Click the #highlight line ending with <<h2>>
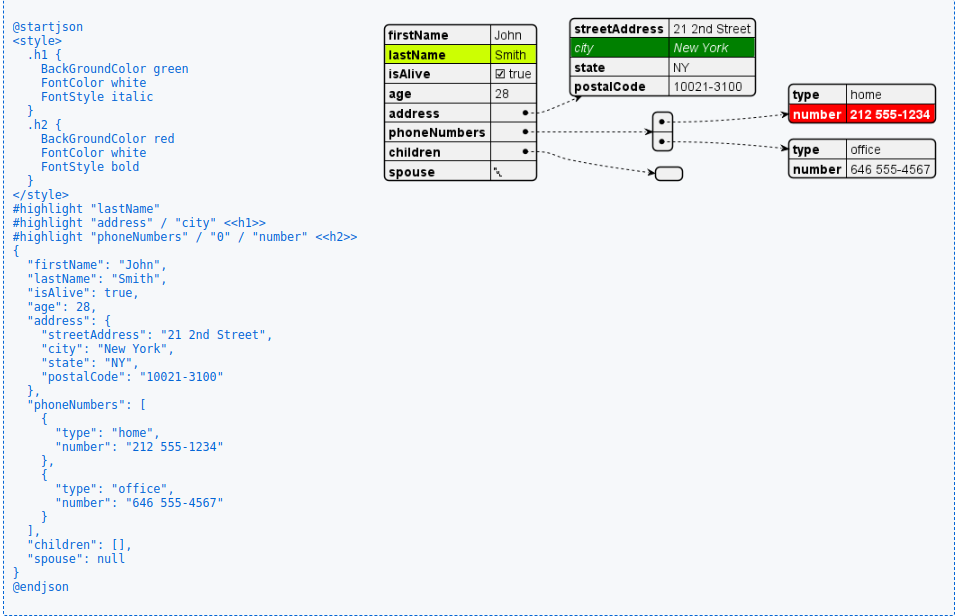955x616 pixels. 185,237
